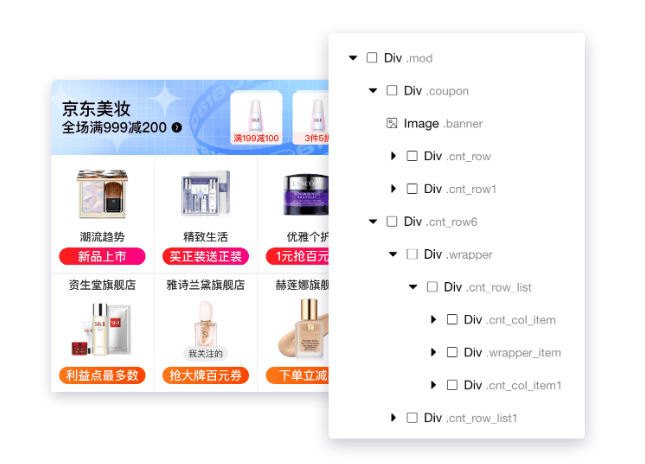Click the 买正装送正装 button
Screen dimensions: 645x464
point(206,256)
